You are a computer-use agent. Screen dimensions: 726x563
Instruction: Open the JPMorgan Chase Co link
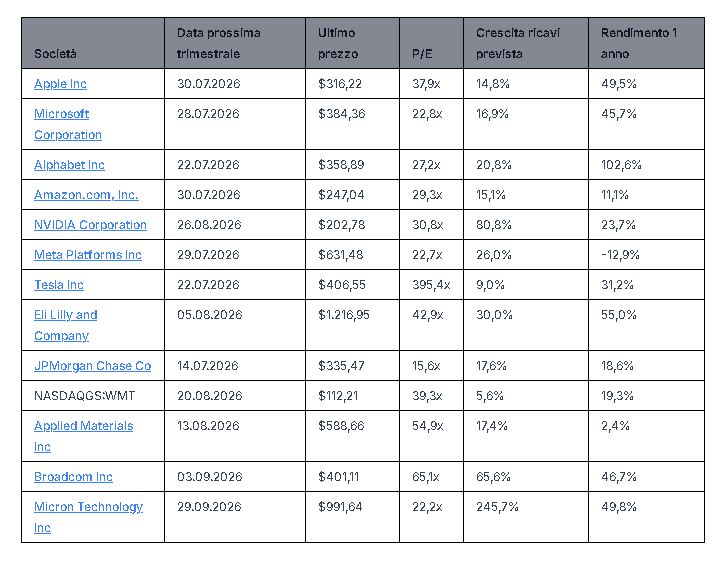click(x=93, y=366)
